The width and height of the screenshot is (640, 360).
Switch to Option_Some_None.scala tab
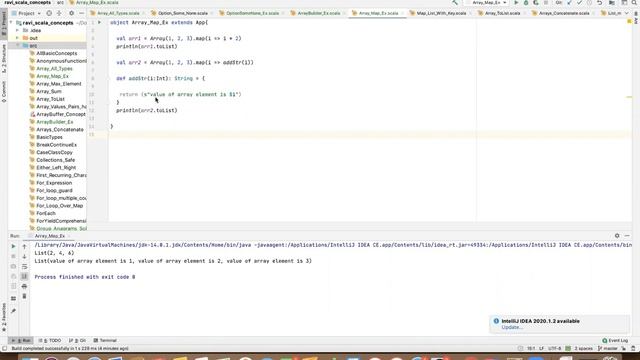pos(182,13)
